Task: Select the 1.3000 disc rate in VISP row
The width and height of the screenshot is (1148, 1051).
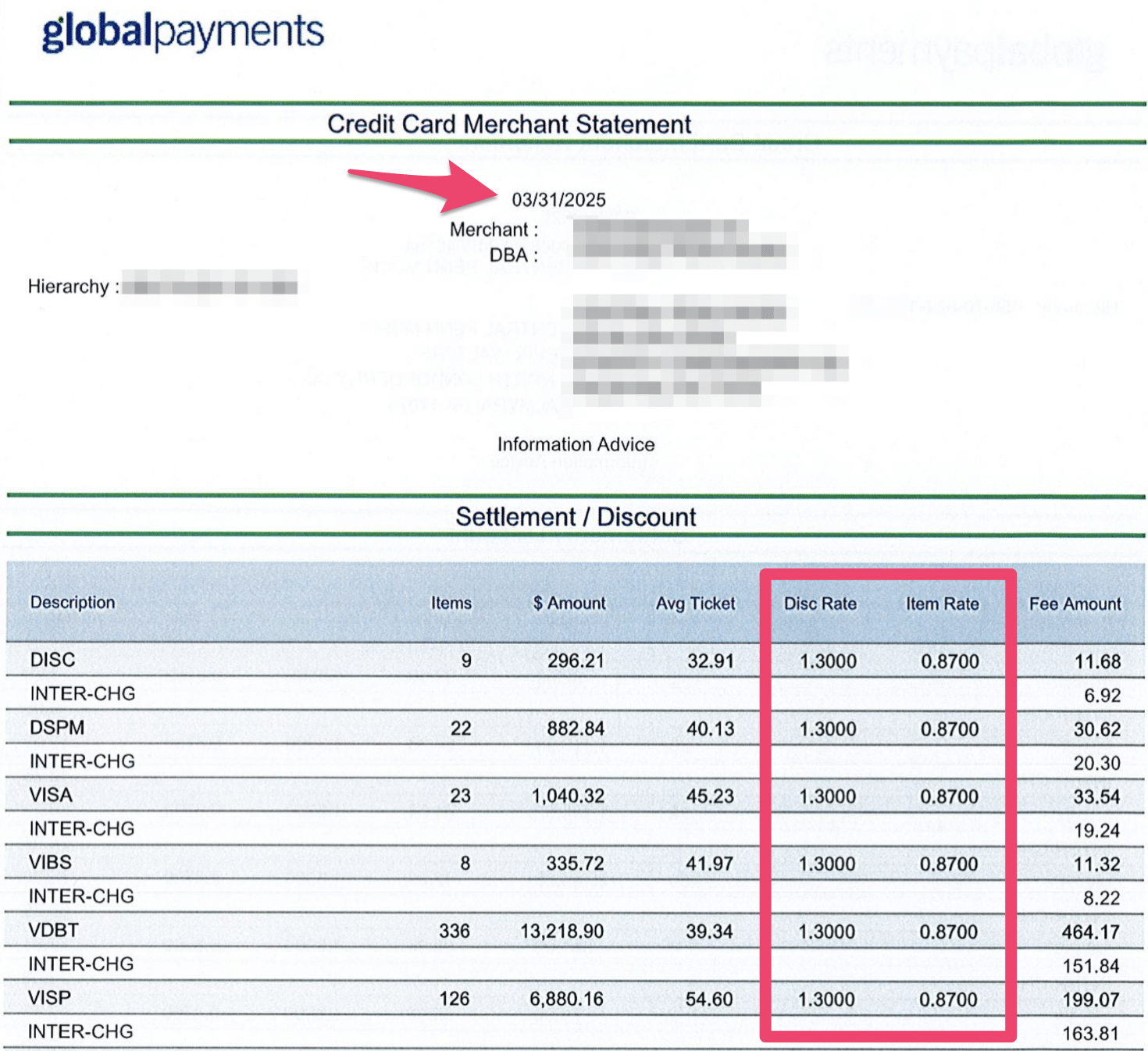Action: [826, 999]
